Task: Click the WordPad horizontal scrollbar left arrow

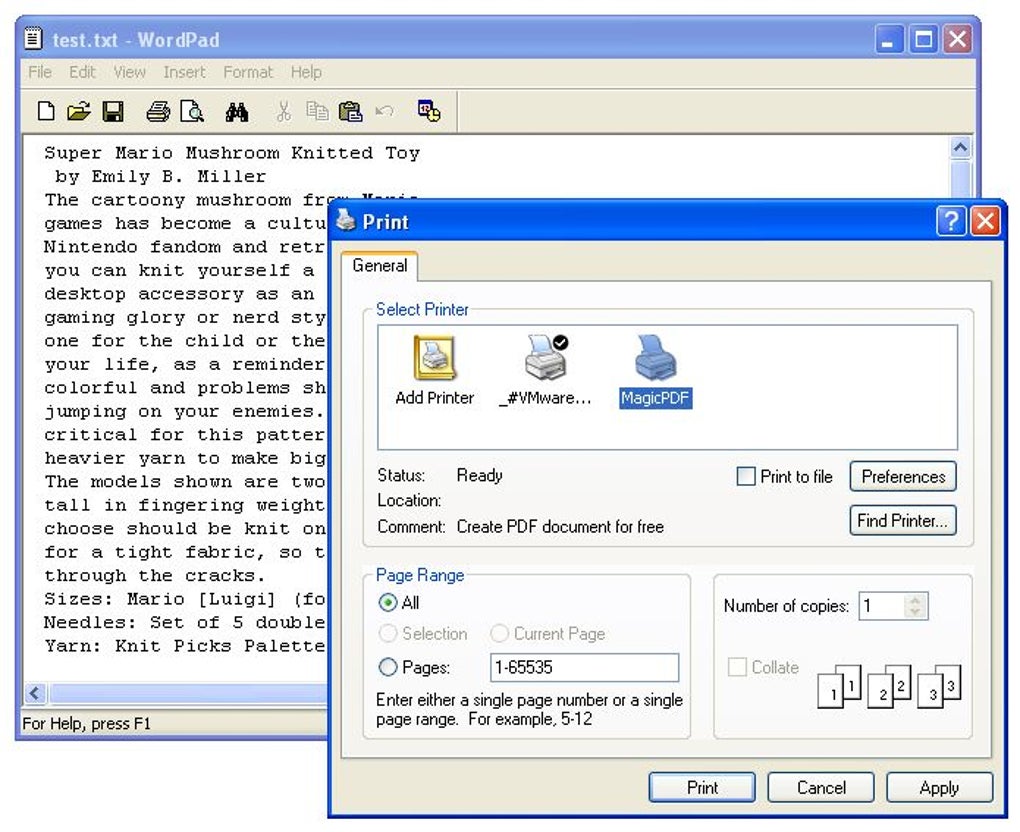Action: pyautogui.click(x=35, y=693)
